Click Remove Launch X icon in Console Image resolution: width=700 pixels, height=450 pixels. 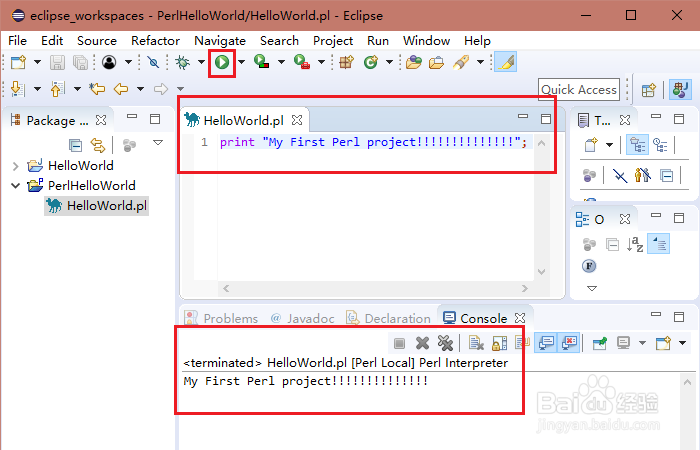pos(422,343)
